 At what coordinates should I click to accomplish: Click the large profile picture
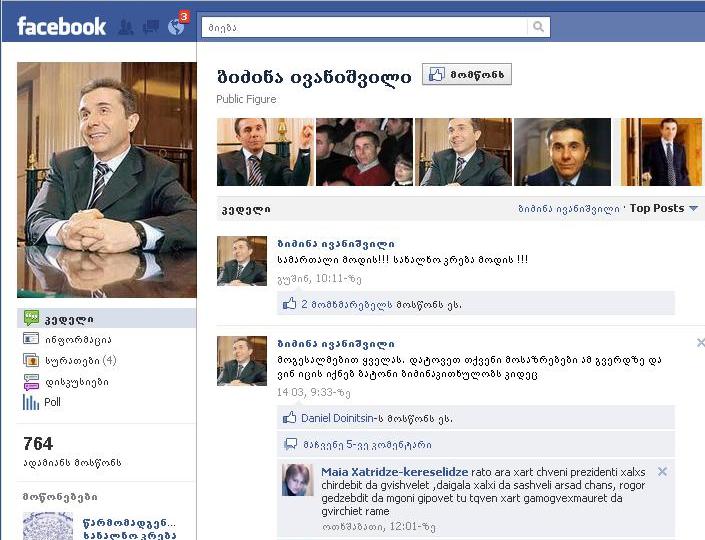pos(107,180)
